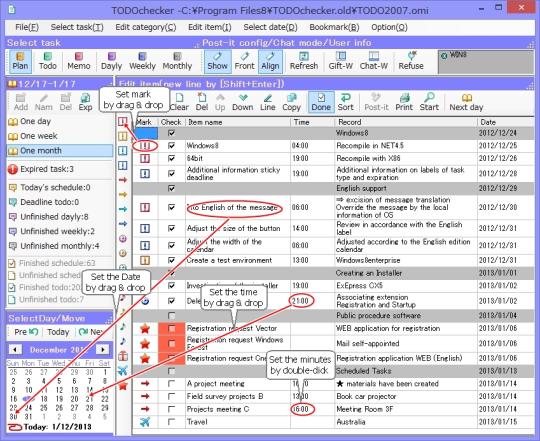Open the Edit category menu
Viewport: 540px width, 441px height.
[x=146, y=27]
